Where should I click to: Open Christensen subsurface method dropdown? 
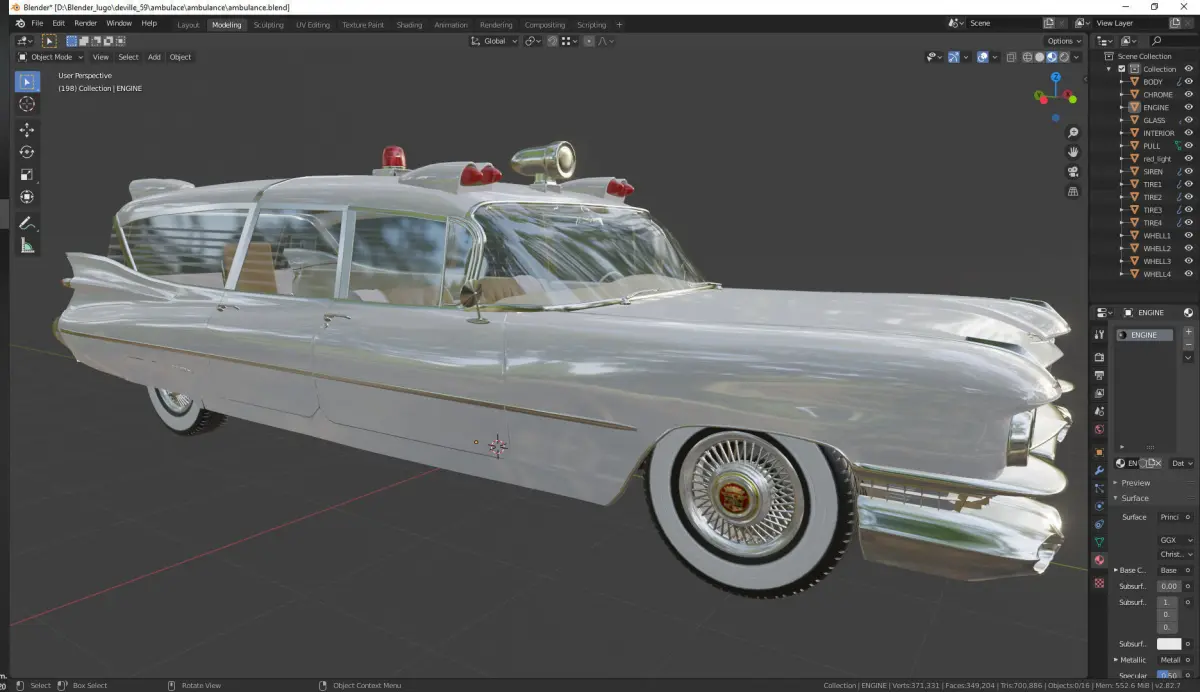[1175, 554]
